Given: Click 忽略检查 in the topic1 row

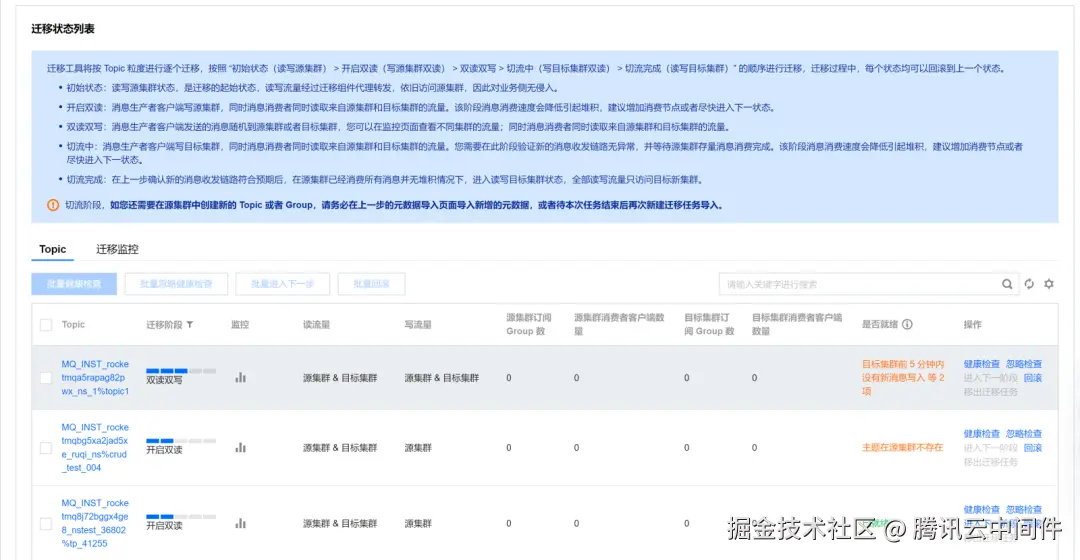Looking at the screenshot, I should pyautogui.click(x=1024, y=364).
